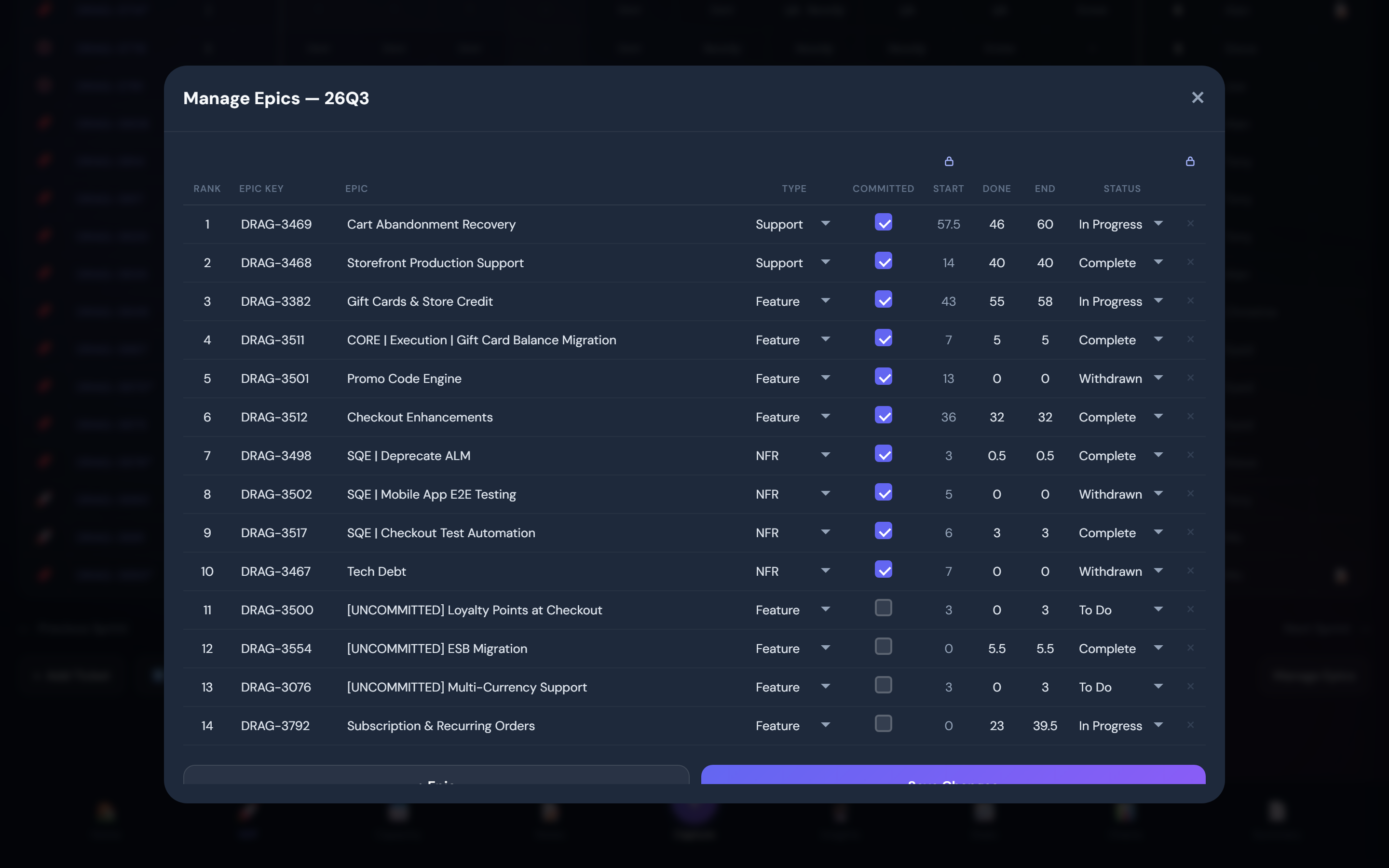Check committed for Subscription & Recurring Orders
Image resolution: width=1389 pixels, height=868 pixels.
[x=884, y=724]
